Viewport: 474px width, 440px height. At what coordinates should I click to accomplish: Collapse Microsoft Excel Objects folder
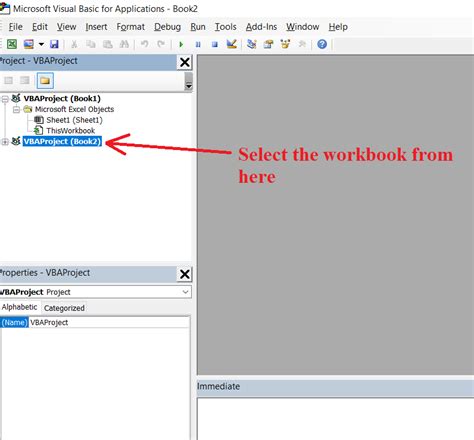click(16, 109)
